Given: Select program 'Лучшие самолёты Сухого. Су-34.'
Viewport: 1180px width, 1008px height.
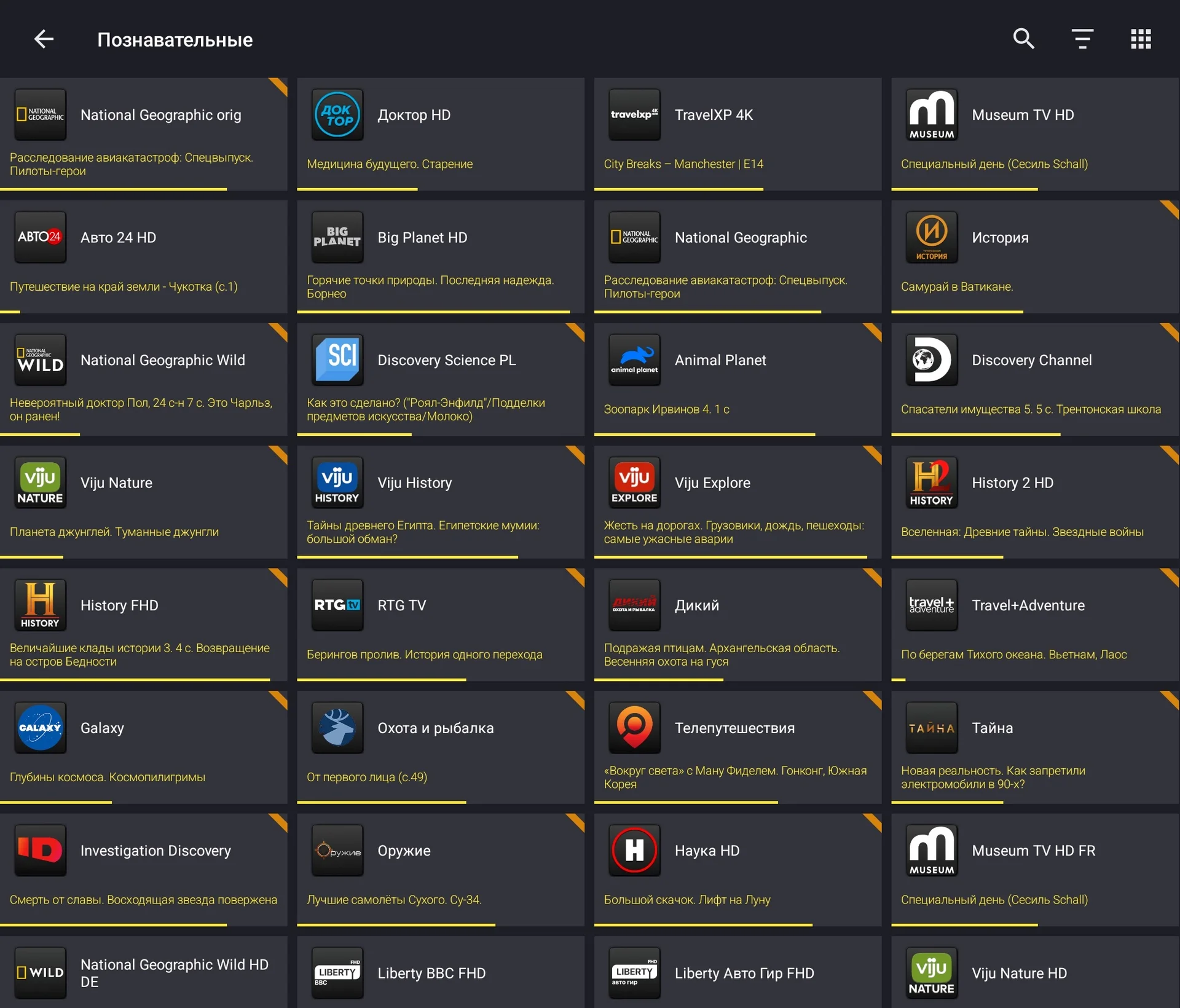Looking at the screenshot, I should (394, 900).
